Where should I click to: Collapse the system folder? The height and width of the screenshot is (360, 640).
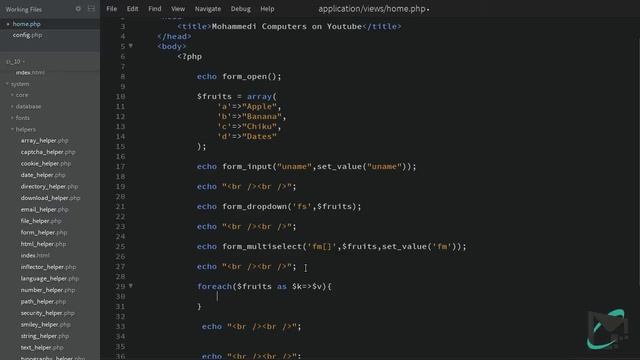(x=7, y=84)
